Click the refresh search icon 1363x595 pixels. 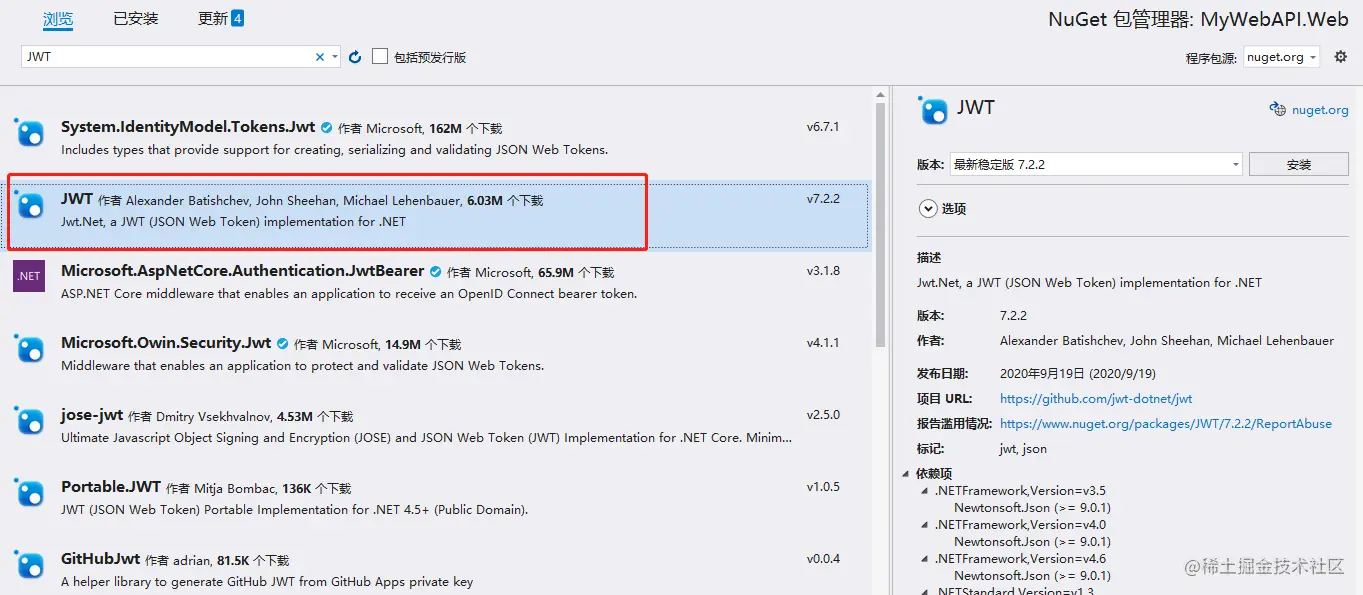coord(355,57)
